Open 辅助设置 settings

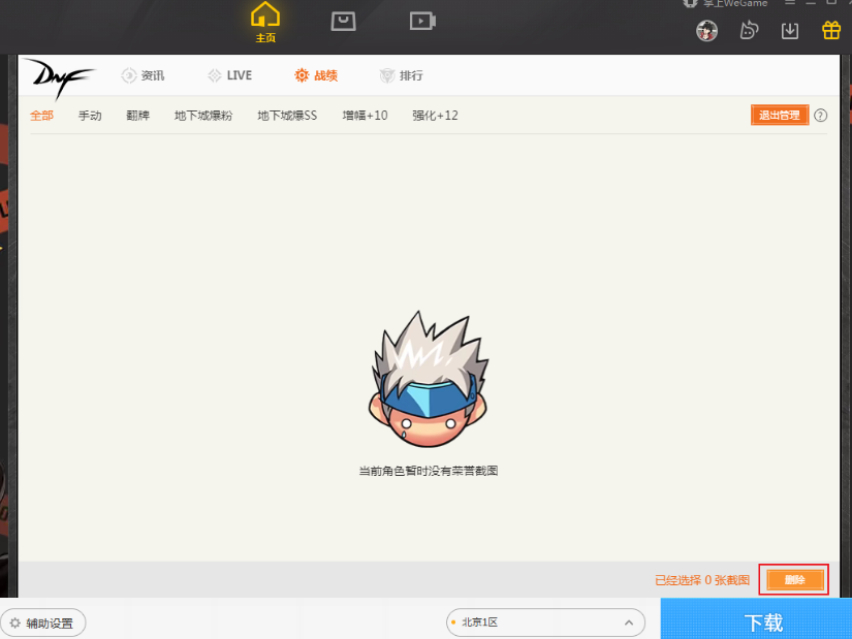[x=43, y=623]
